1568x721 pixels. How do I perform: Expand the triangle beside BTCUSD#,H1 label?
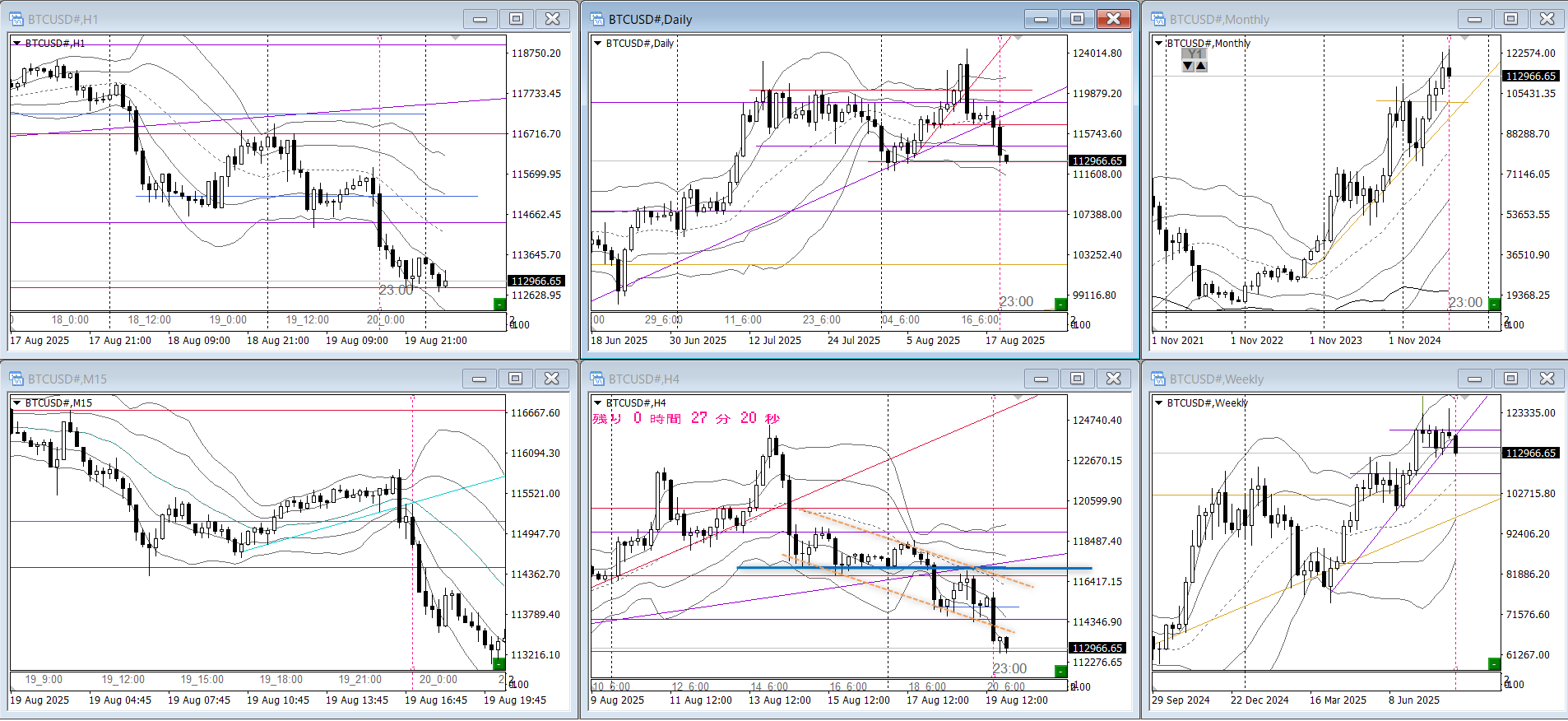pyautogui.click(x=17, y=43)
